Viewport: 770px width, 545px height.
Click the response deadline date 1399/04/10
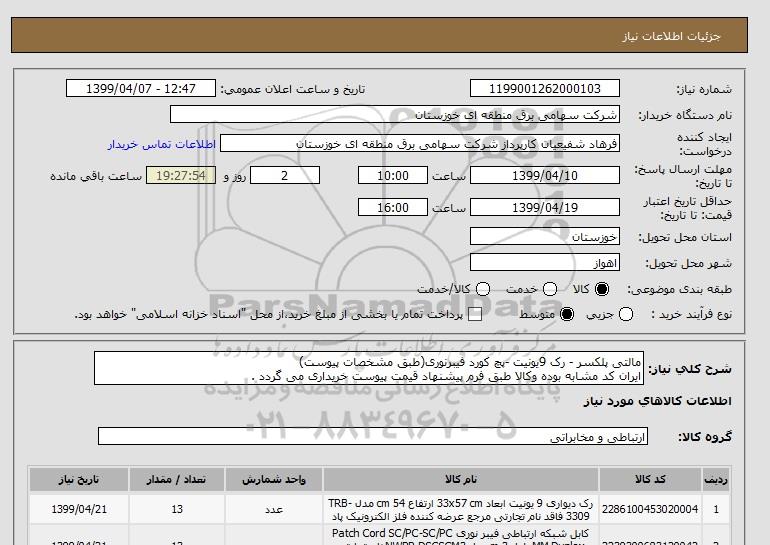tap(545, 175)
